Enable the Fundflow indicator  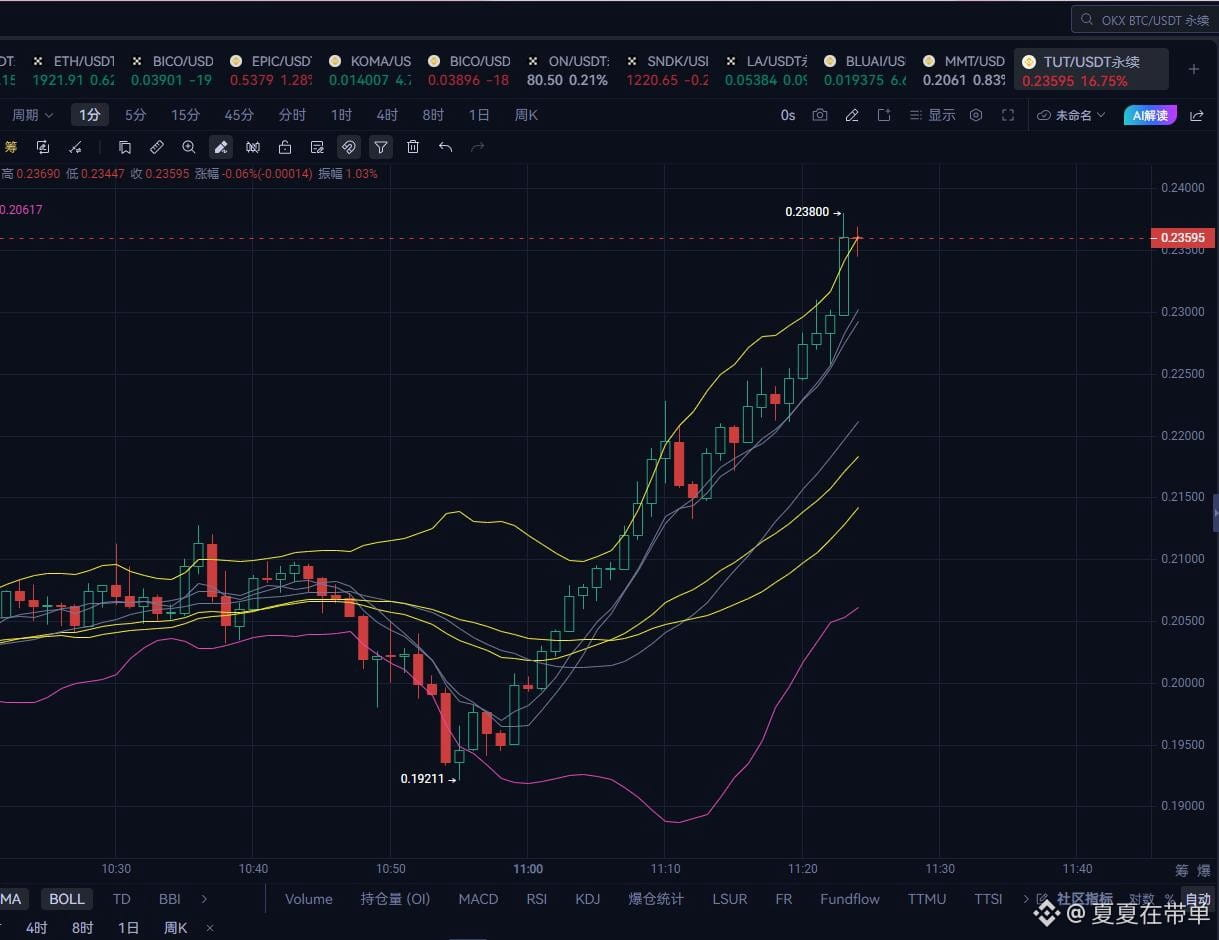coord(849,899)
